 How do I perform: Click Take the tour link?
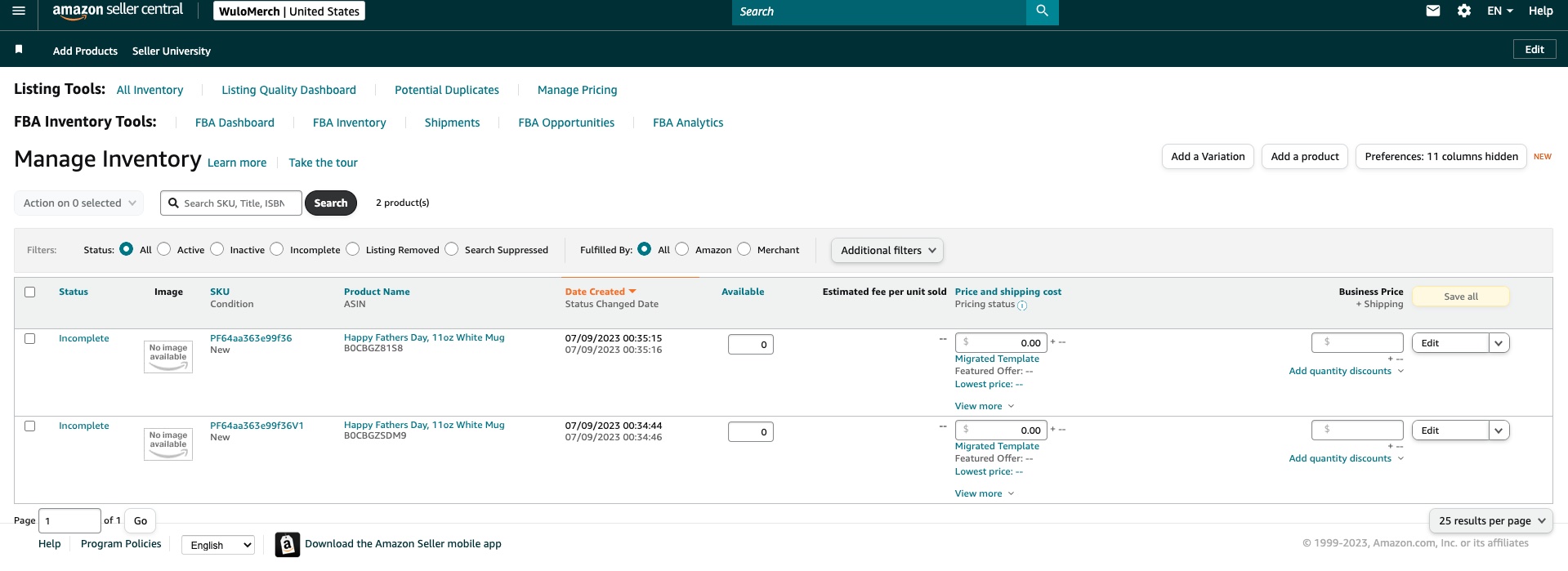pos(323,163)
